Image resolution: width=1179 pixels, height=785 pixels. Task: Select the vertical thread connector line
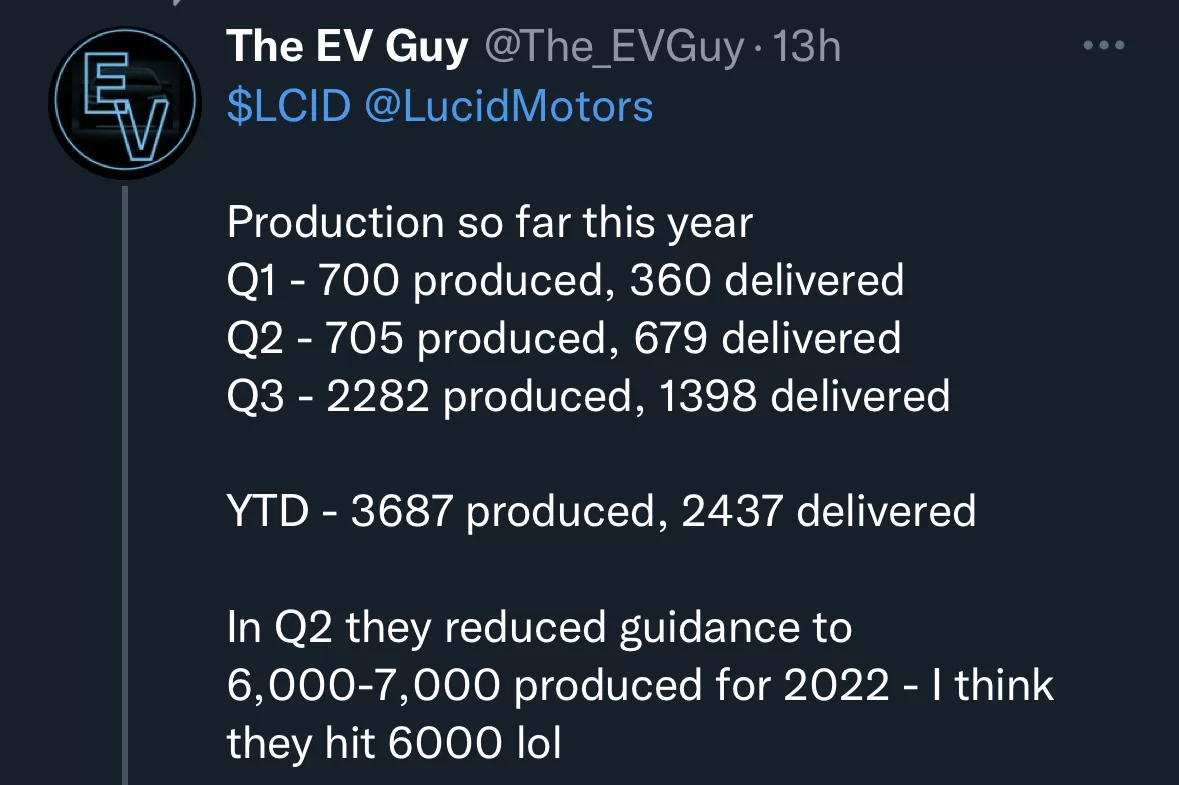pos(125,485)
